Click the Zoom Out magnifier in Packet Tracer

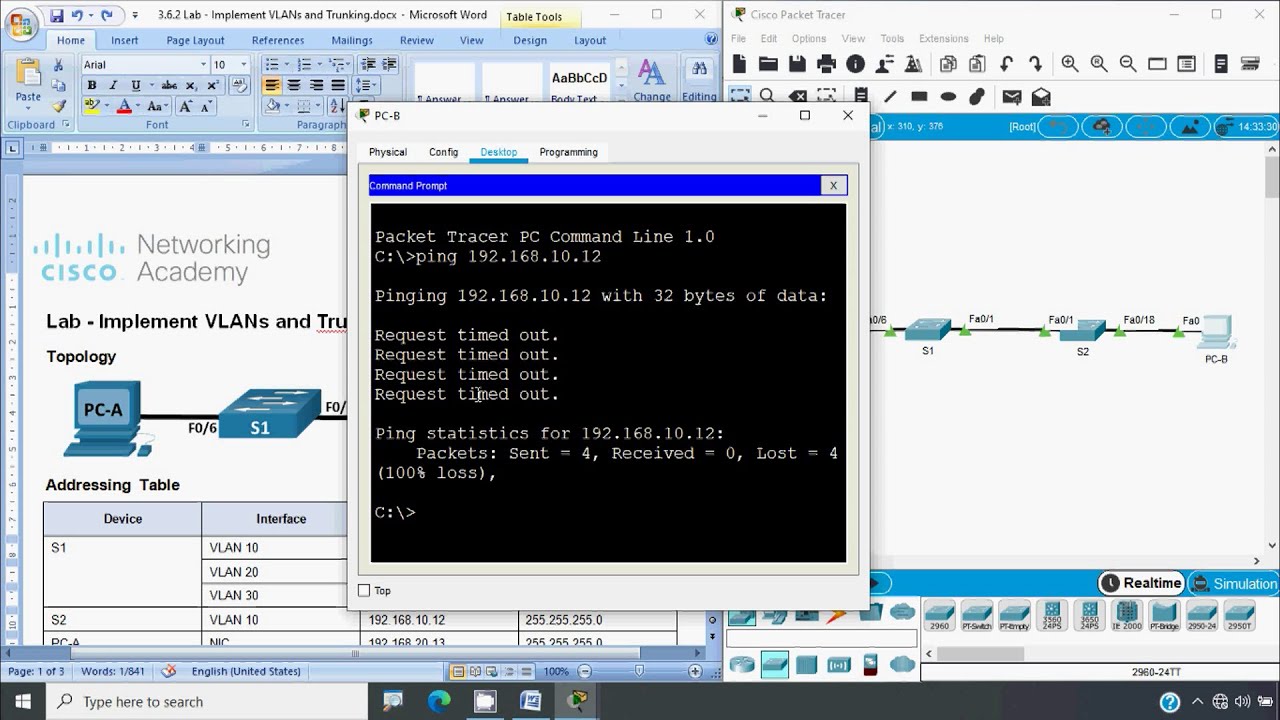point(1128,64)
